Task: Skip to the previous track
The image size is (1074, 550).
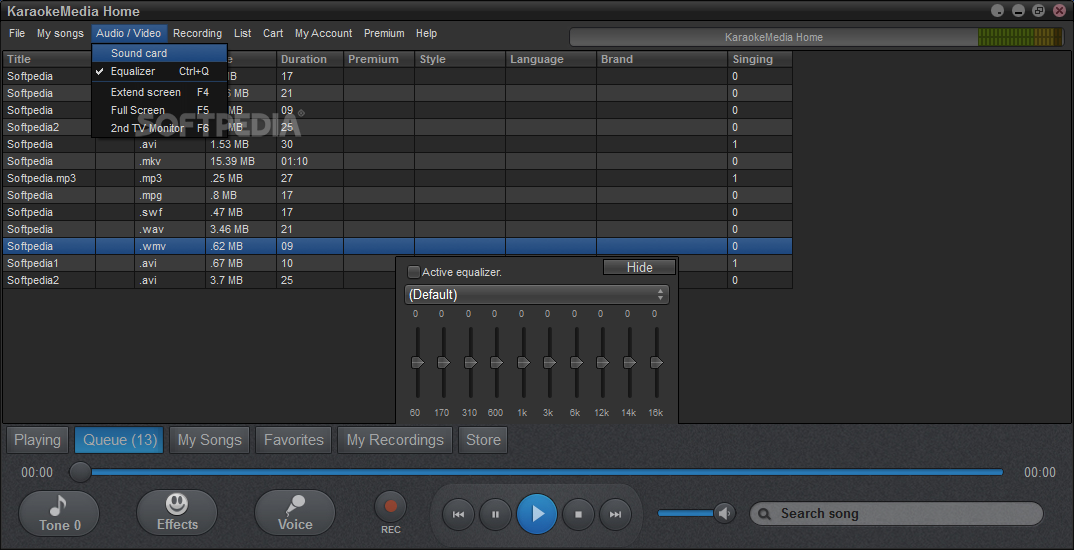Action: pos(458,514)
